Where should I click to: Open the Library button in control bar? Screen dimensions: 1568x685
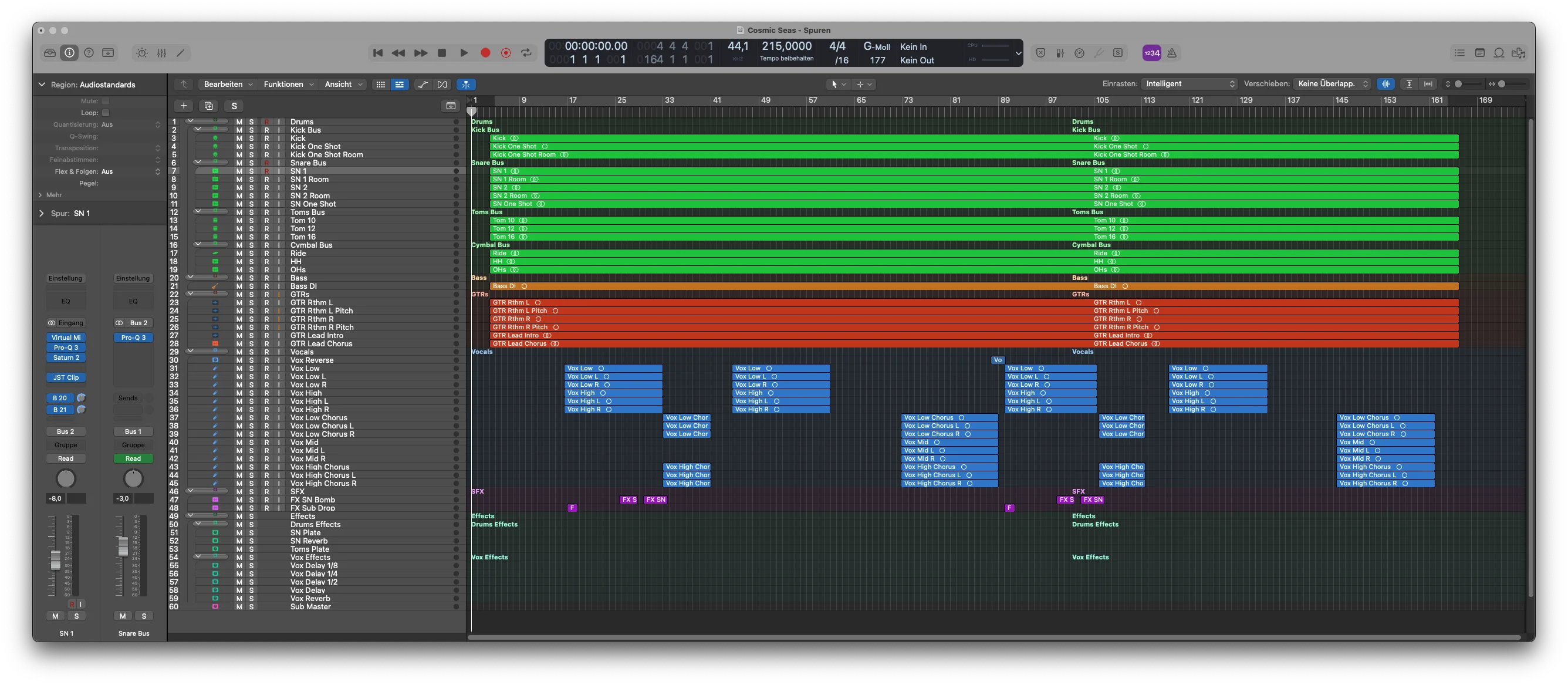[50, 53]
